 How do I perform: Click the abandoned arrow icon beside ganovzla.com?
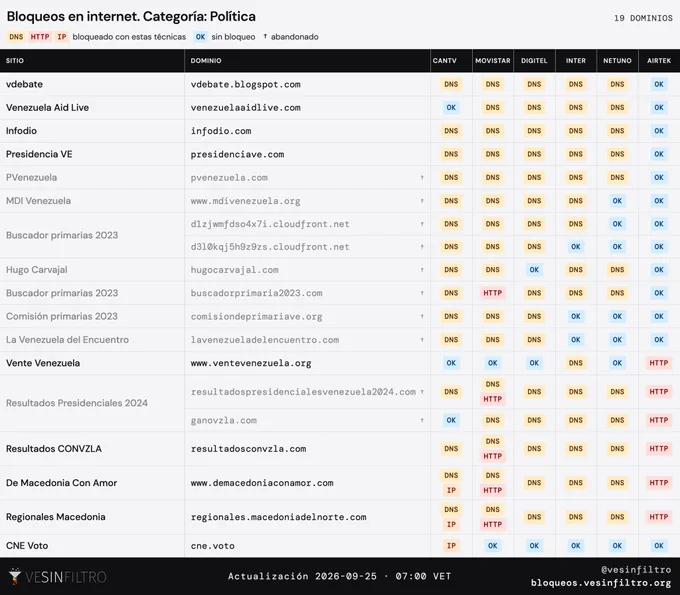tap(422, 420)
